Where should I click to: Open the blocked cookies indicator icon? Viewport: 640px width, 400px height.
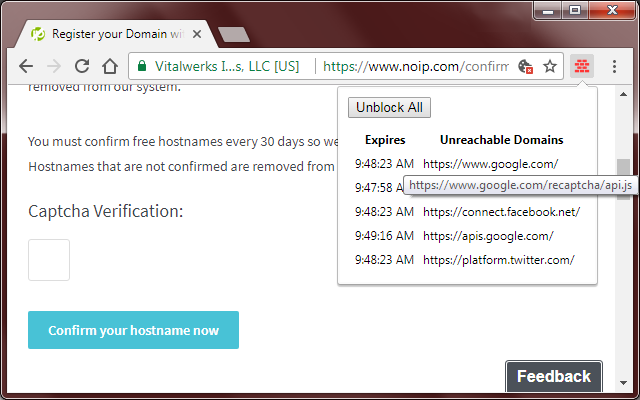[525, 66]
